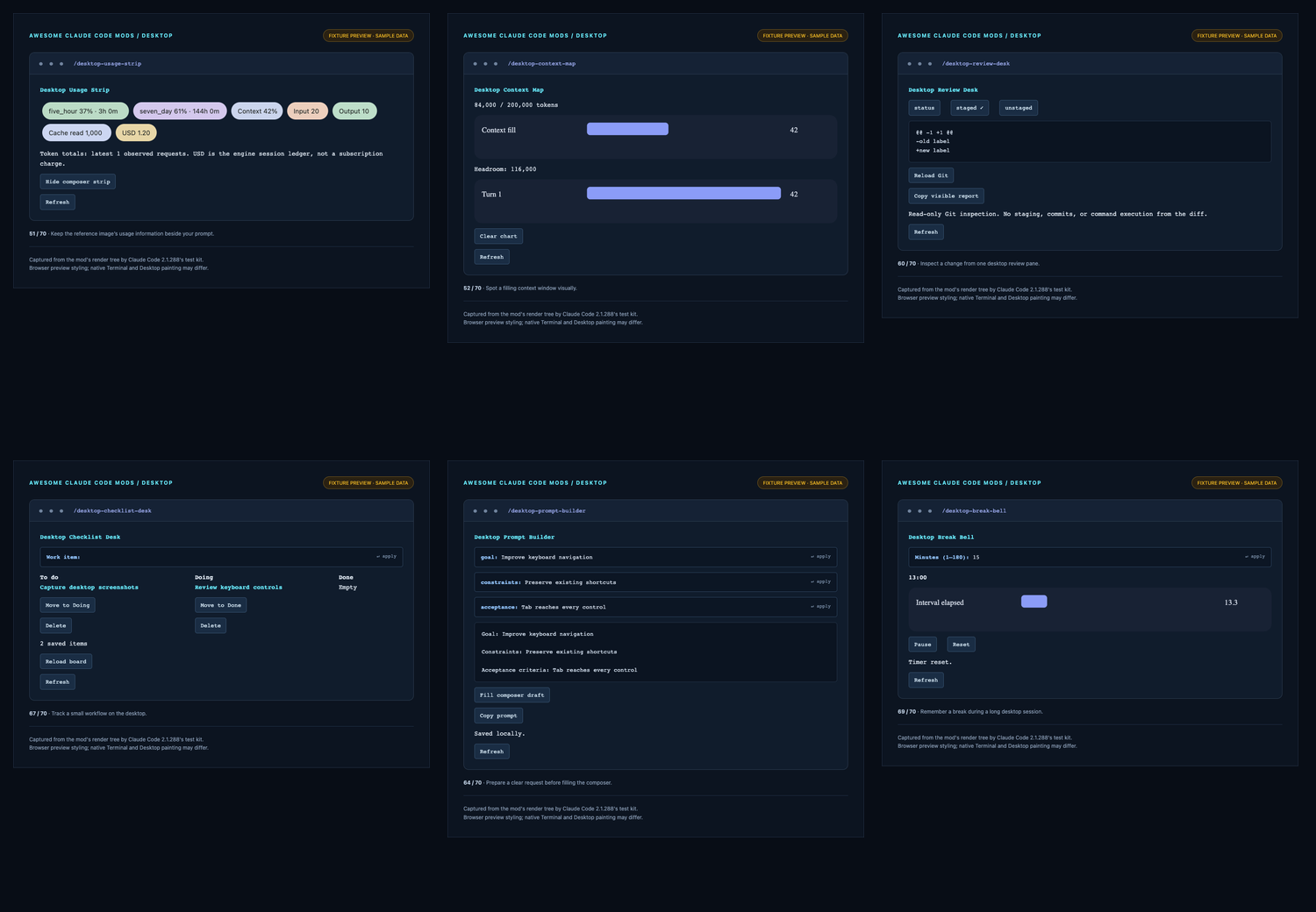Click the Reload board button
The width and height of the screenshot is (1316, 912).
[66, 661]
